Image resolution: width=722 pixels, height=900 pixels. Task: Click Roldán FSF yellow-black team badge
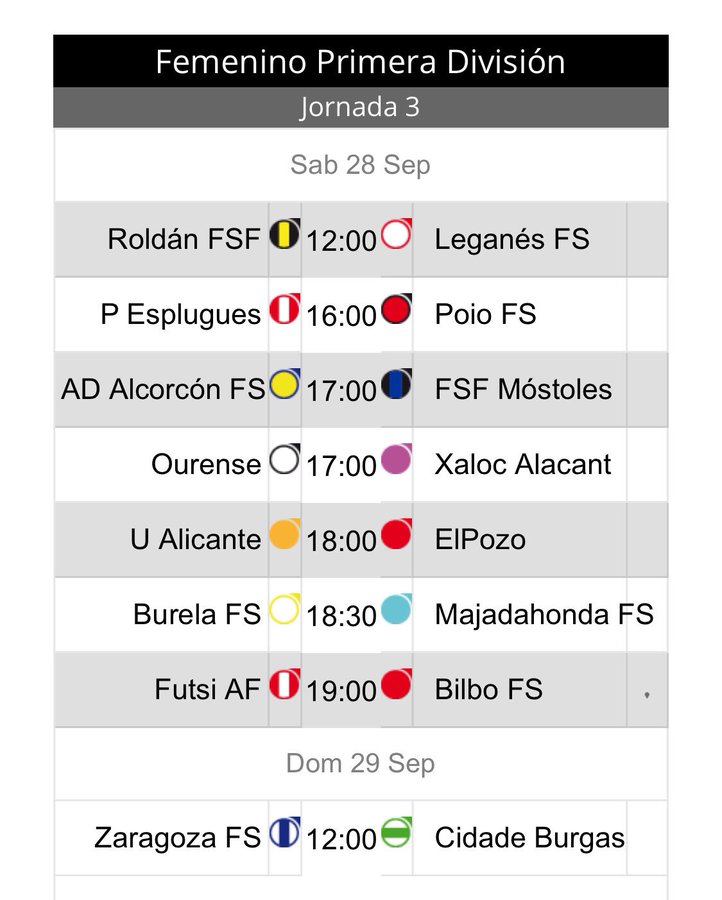pos(285,234)
